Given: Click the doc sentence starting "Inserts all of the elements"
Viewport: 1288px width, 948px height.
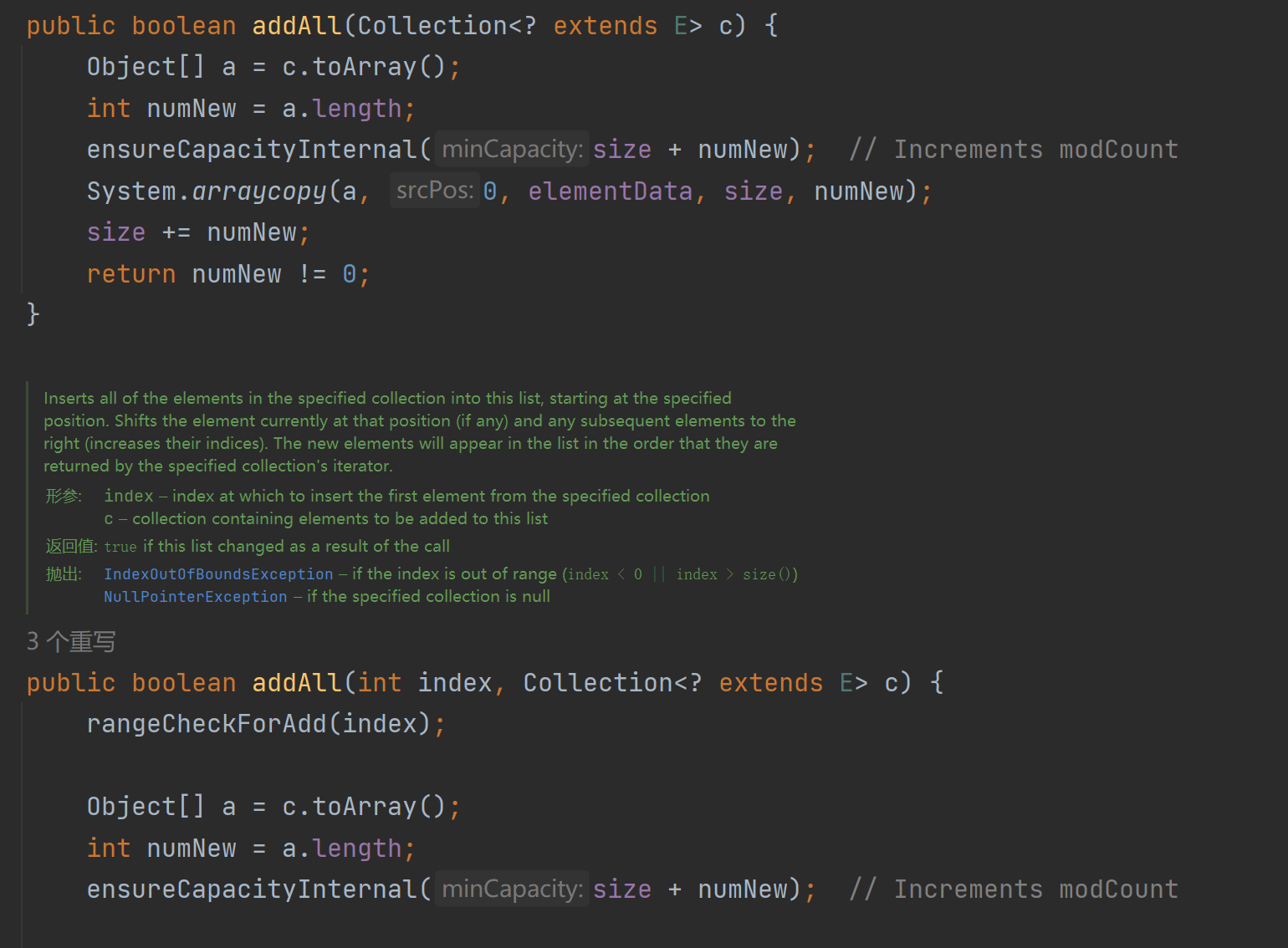Looking at the screenshot, I should [387, 399].
